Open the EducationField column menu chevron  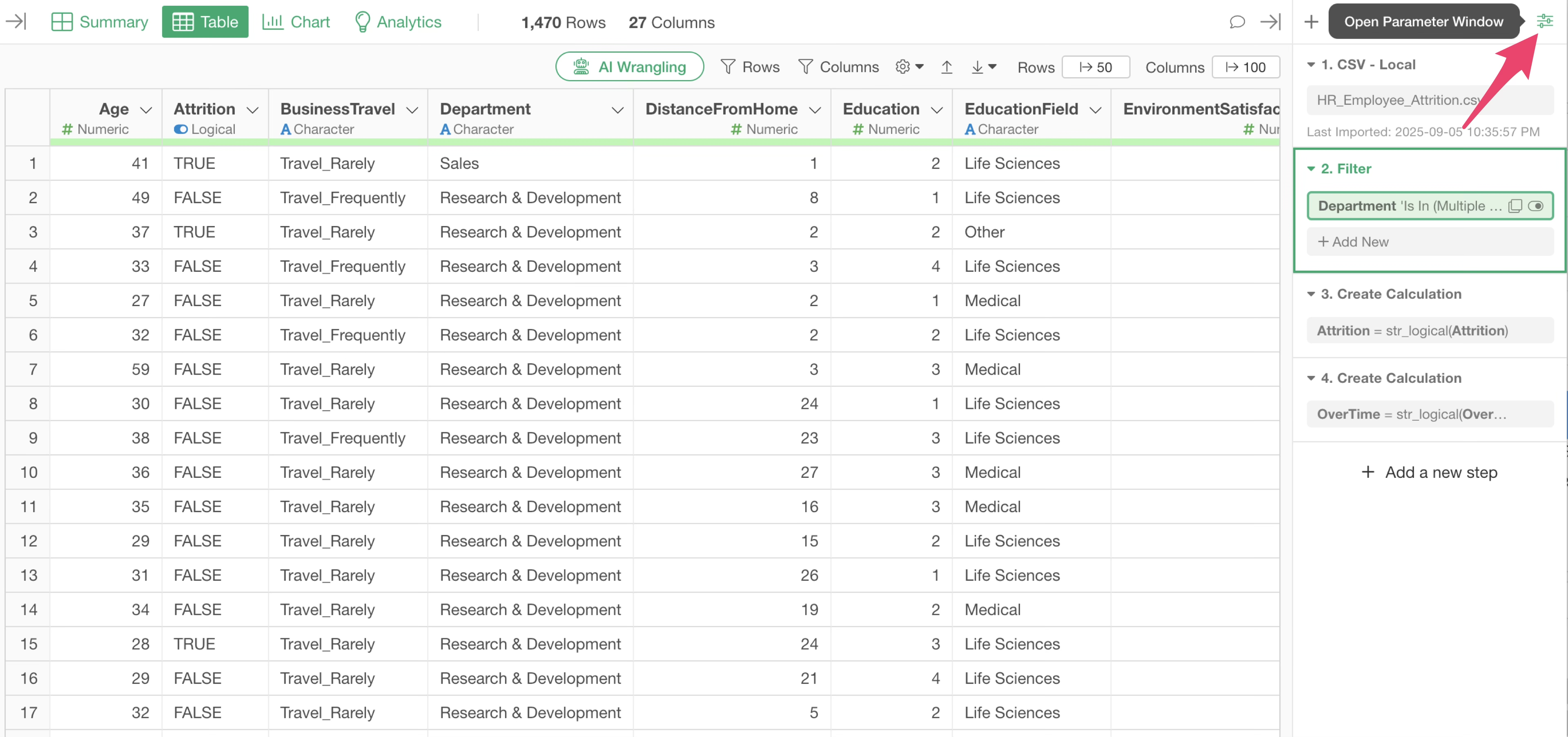1095,110
